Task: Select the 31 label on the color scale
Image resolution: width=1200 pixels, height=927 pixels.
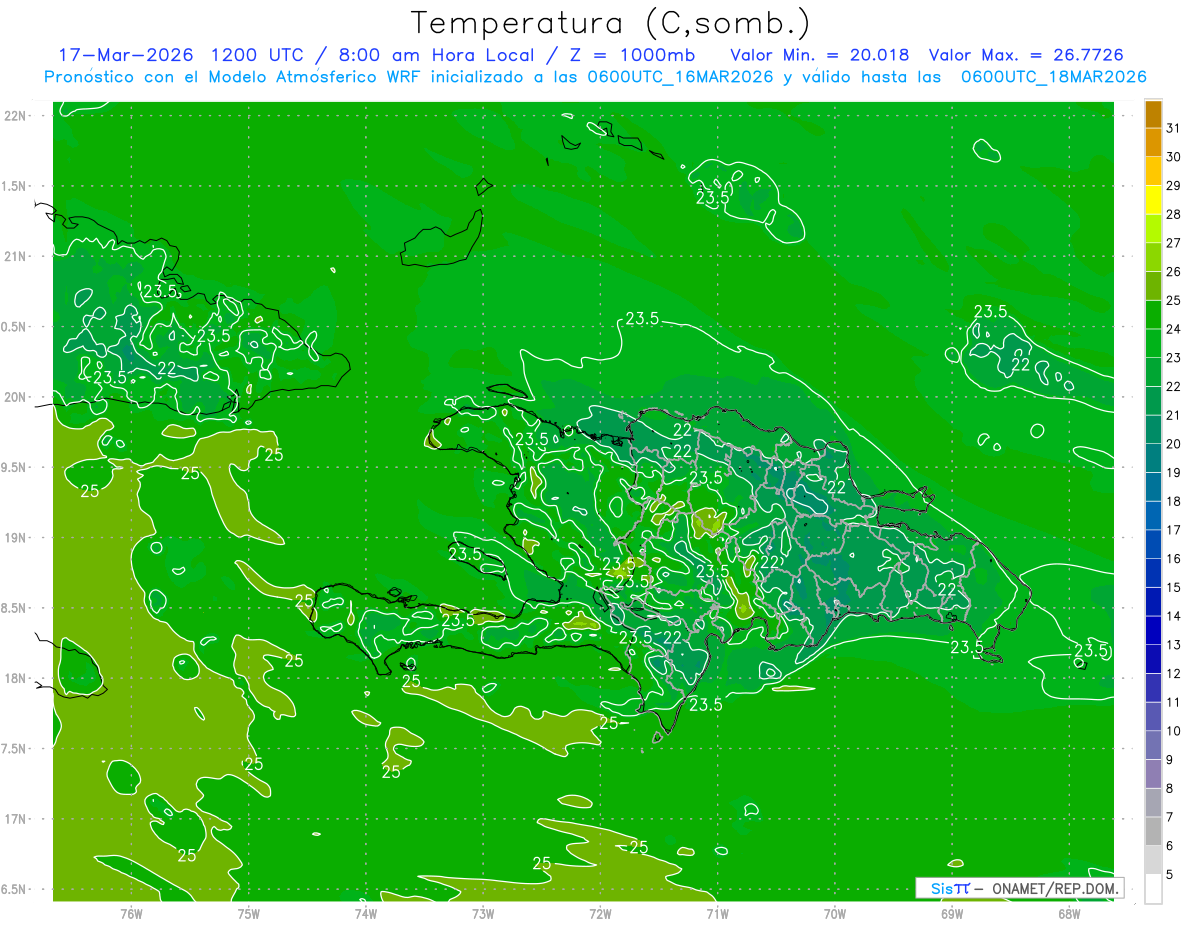Action: click(1174, 128)
